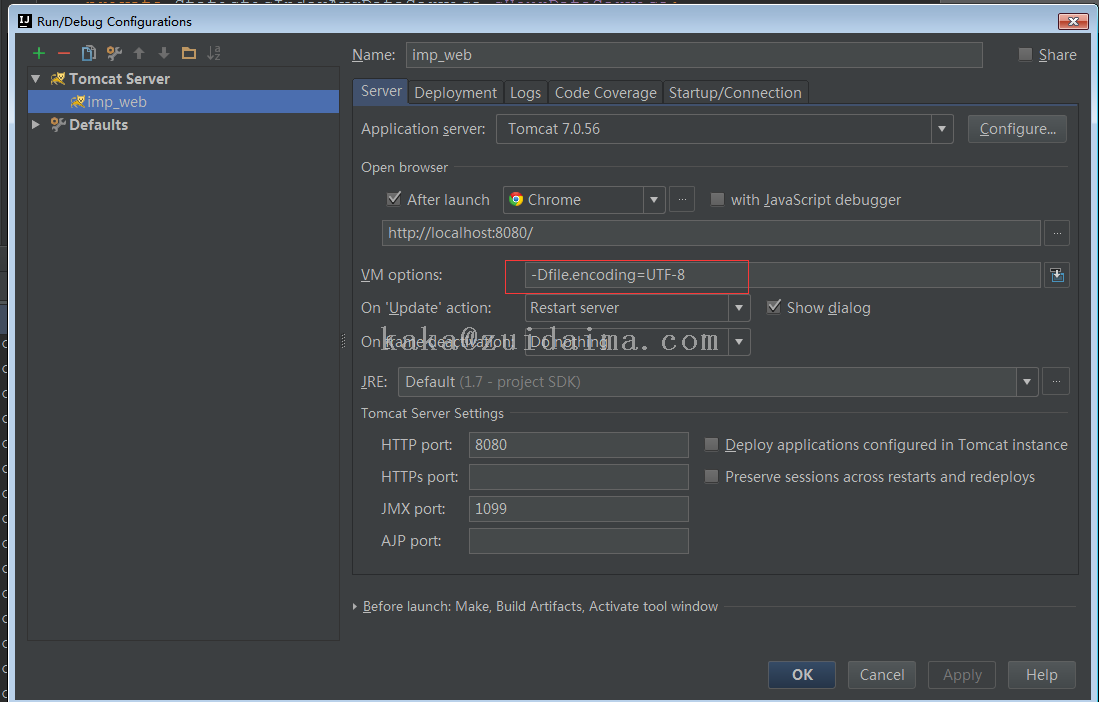The height and width of the screenshot is (702, 1099).
Task: Check Preserve sessions across restarts and redeploys
Action: (711, 477)
